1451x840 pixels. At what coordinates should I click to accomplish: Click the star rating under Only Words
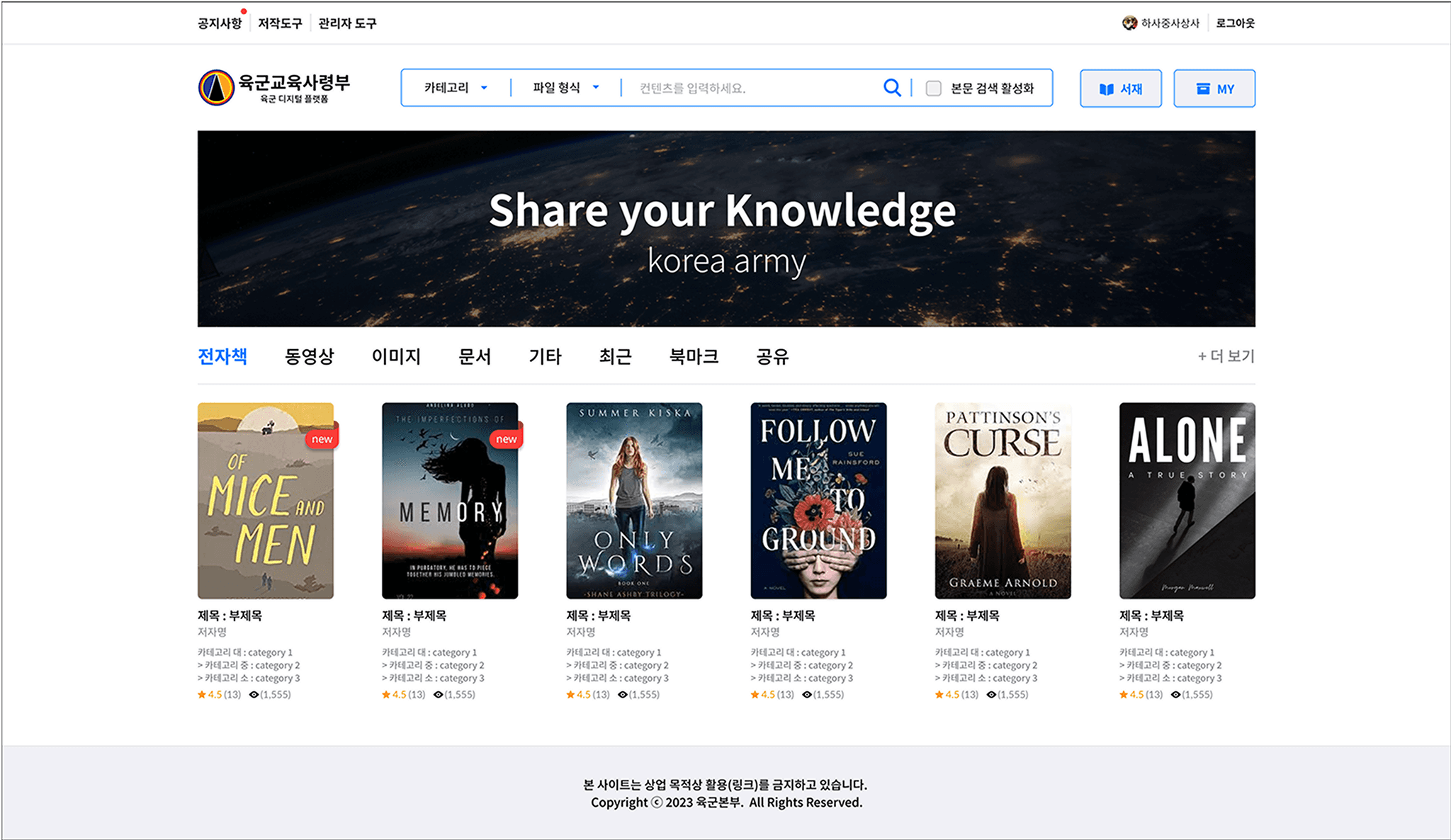[570, 695]
